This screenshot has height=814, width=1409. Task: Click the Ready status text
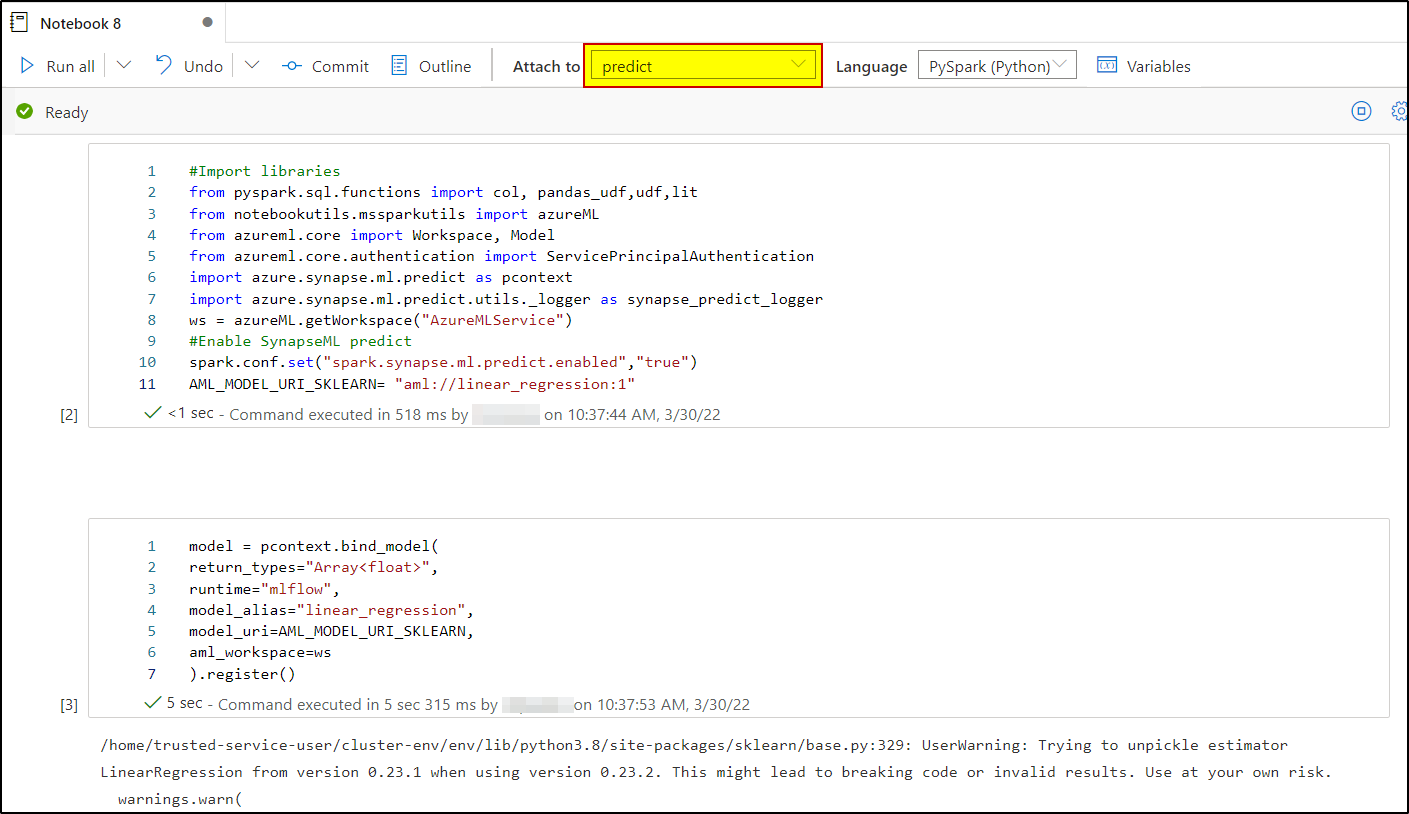click(67, 113)
